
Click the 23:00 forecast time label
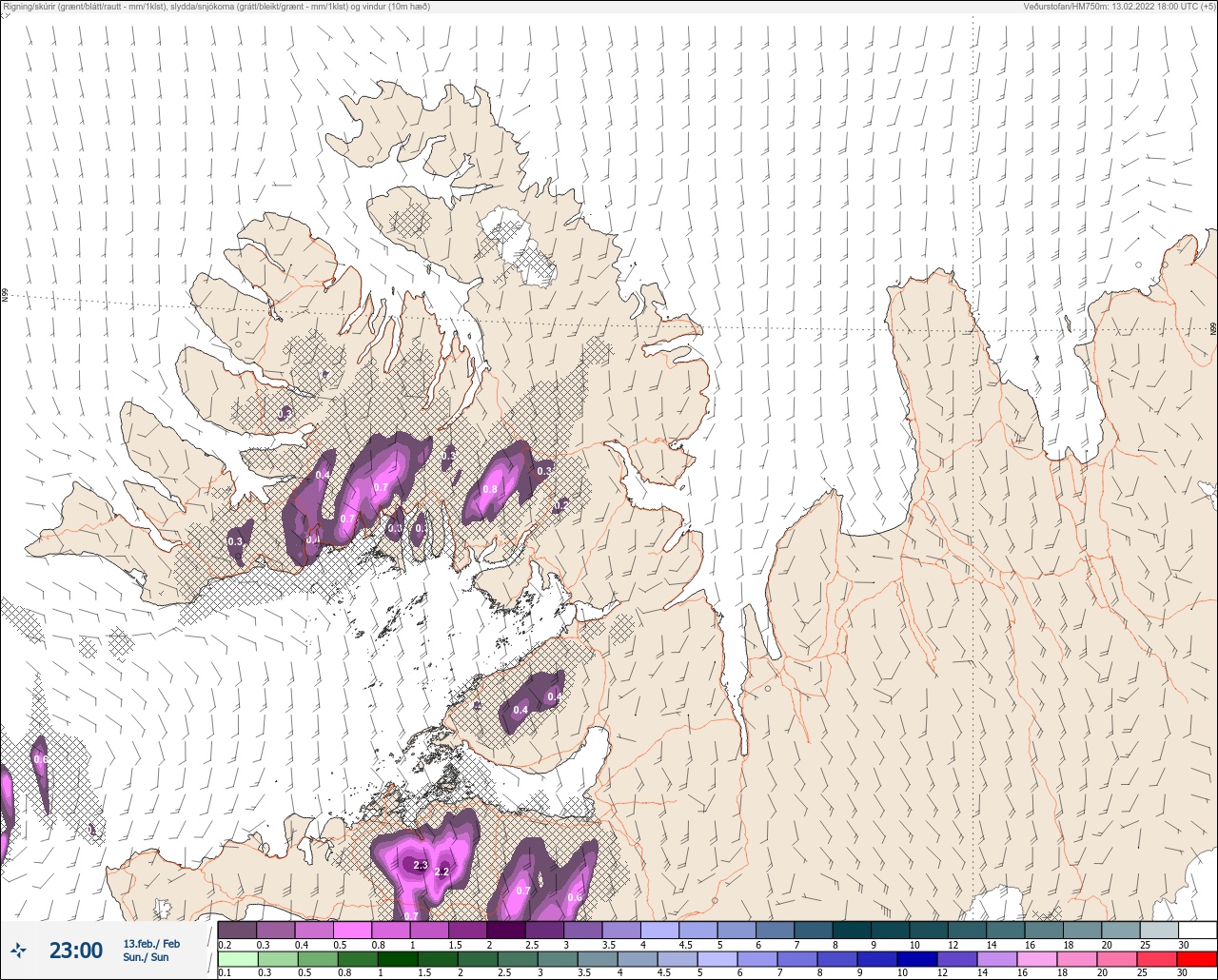pos(75,951)
